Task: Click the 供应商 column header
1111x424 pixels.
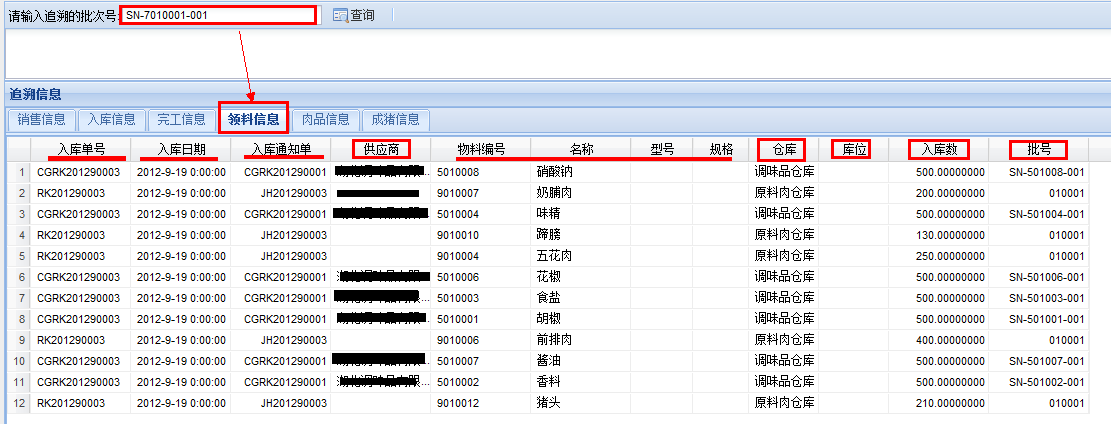Action: tap(381, 149)
